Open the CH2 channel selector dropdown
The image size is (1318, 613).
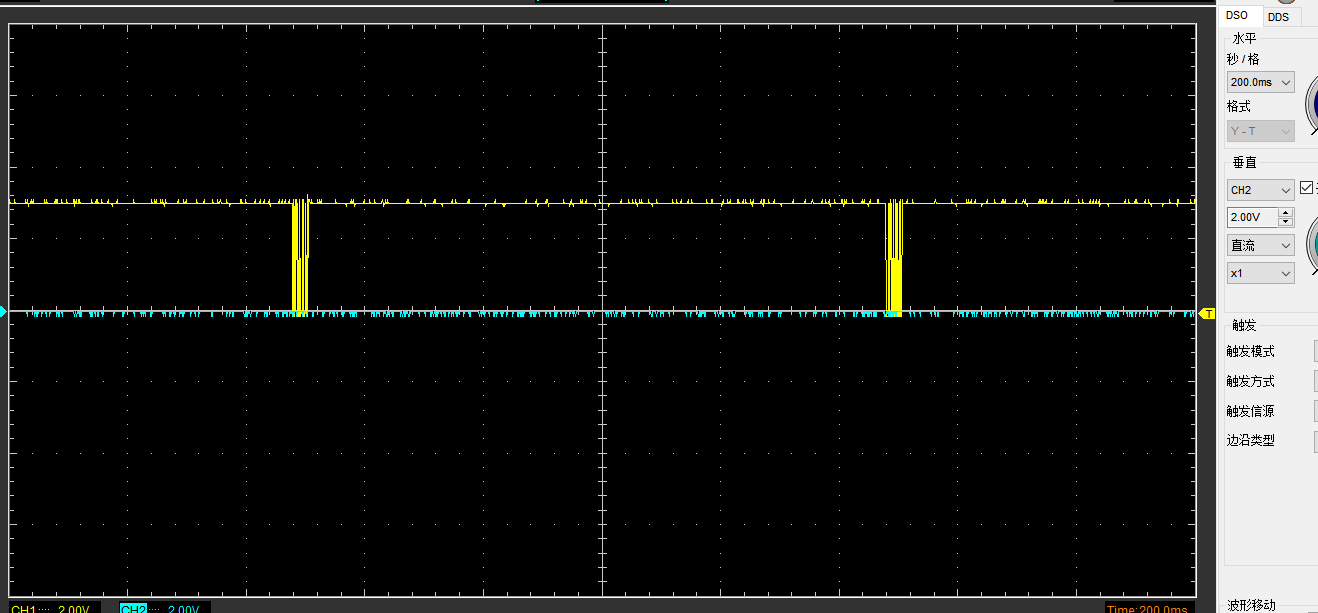pyautogui.click(x=1260, y=190)
